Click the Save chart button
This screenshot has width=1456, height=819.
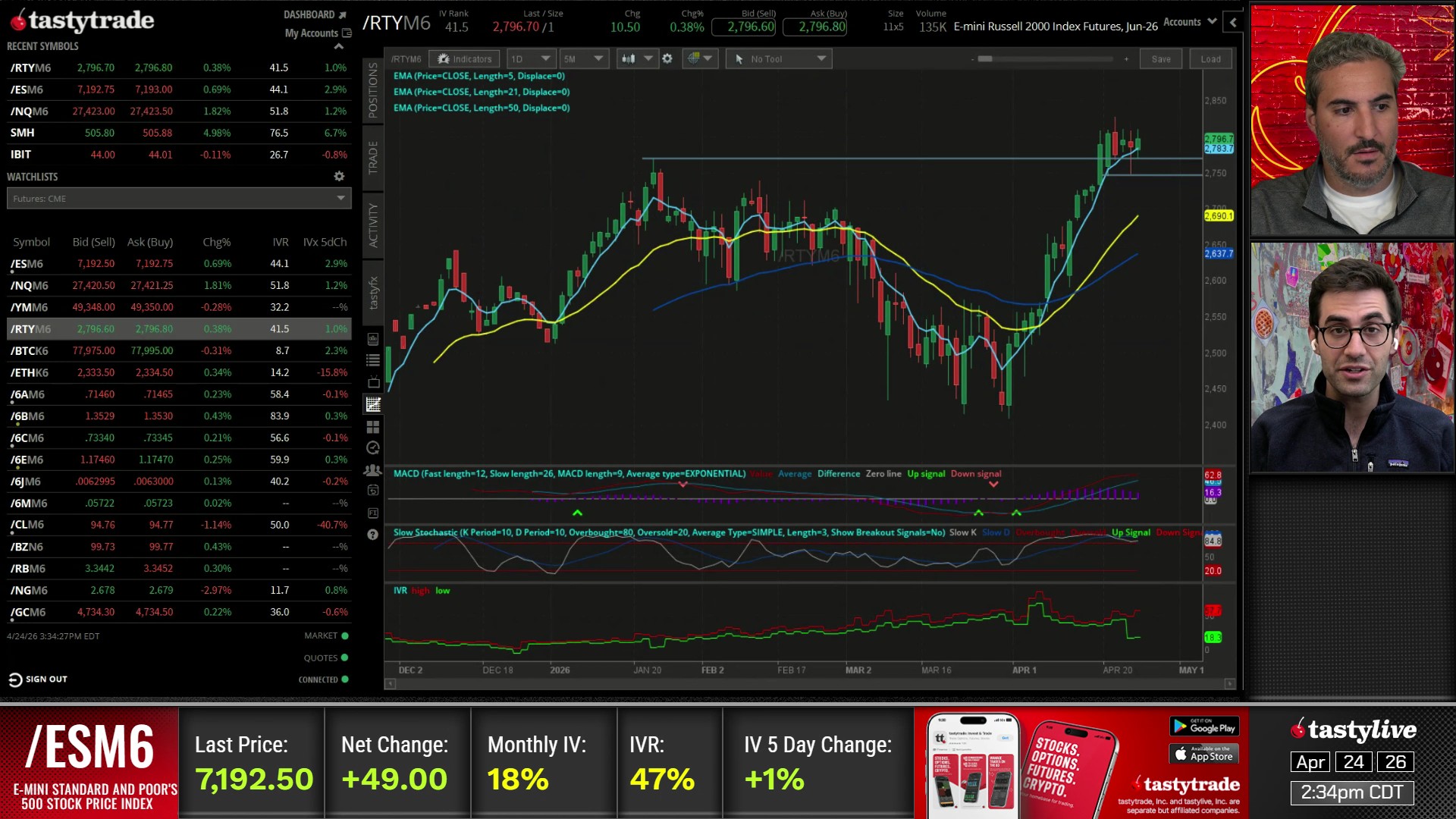(x=1160, y=59)
